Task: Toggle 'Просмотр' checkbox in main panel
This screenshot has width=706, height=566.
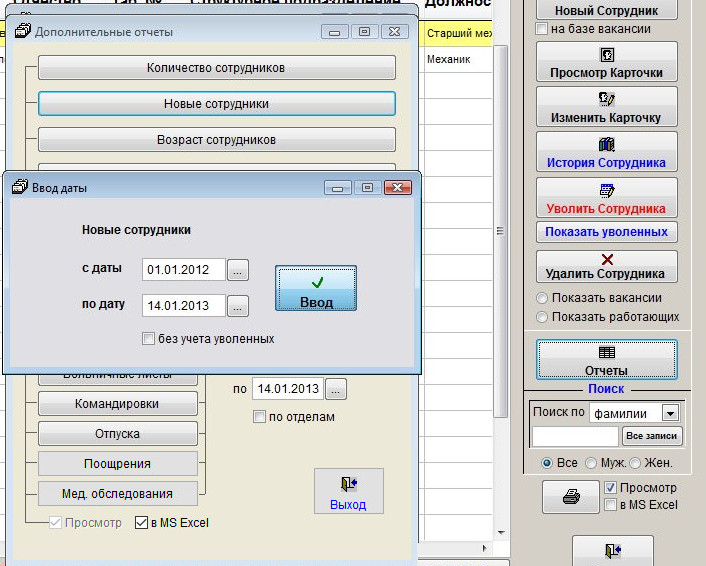Action: click(610, 487)
